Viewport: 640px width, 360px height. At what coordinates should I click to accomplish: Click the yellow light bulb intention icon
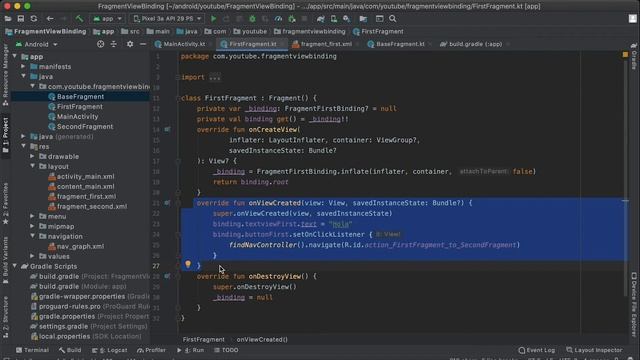pyautogui.click(x=188, y=264)
